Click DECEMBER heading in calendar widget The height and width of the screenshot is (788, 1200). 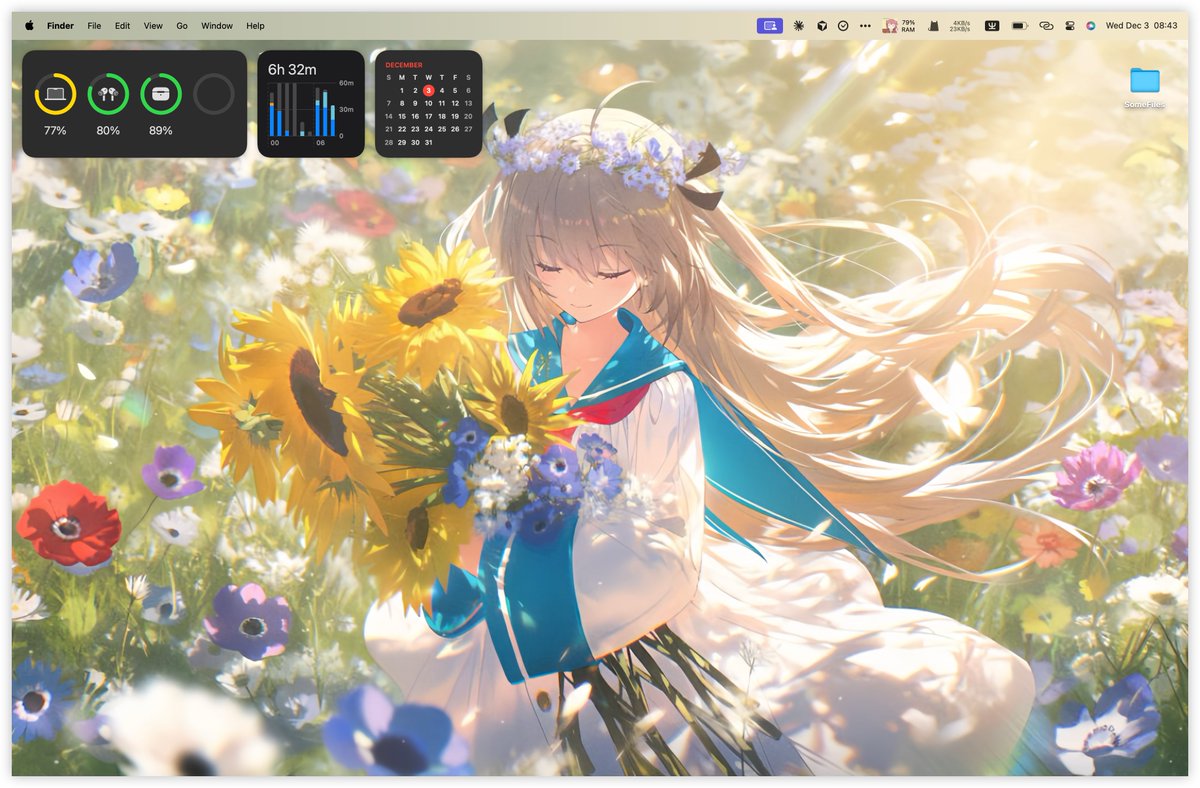pos(404,65)
